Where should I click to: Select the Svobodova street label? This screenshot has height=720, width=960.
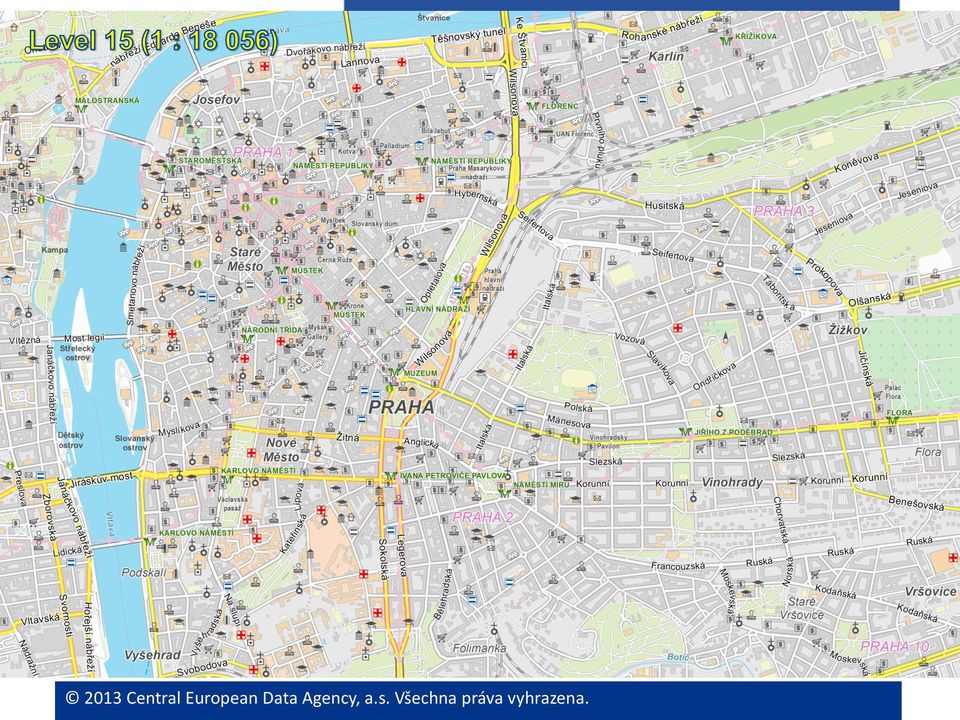pyautogui.click(x=202, y=668)
